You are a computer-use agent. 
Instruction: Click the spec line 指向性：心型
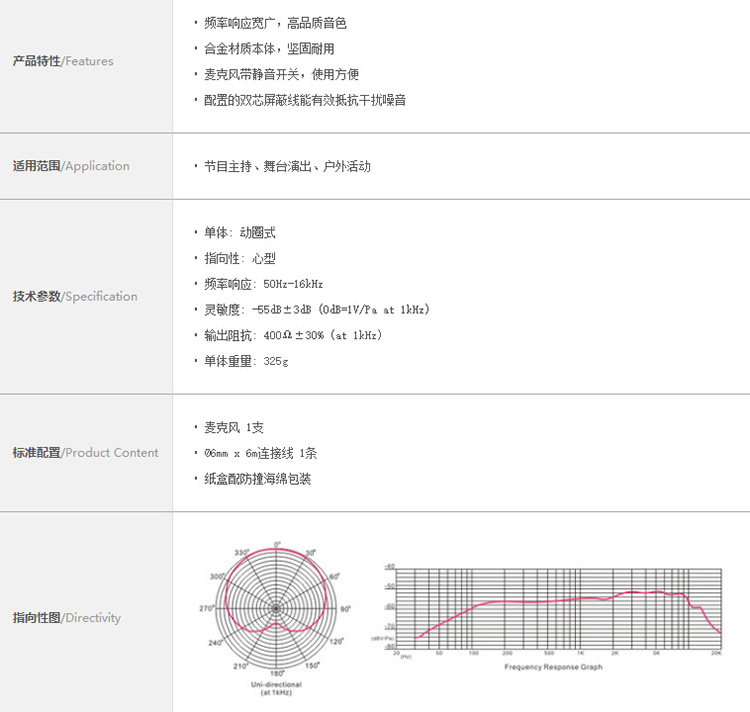point(240,258)
